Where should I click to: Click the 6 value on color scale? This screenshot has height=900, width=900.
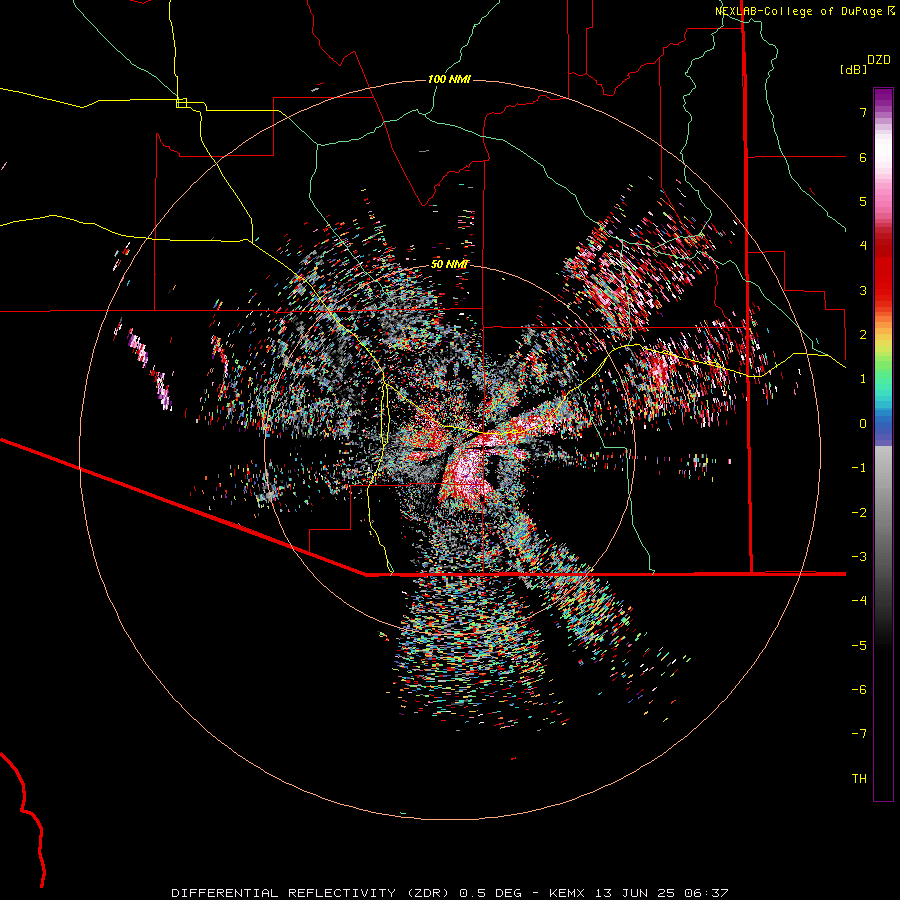pyautogui.click(x=863, y=157)
